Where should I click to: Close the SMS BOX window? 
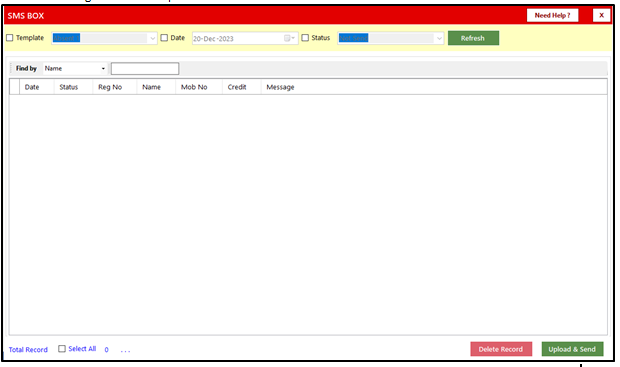[x=601, y=15]
